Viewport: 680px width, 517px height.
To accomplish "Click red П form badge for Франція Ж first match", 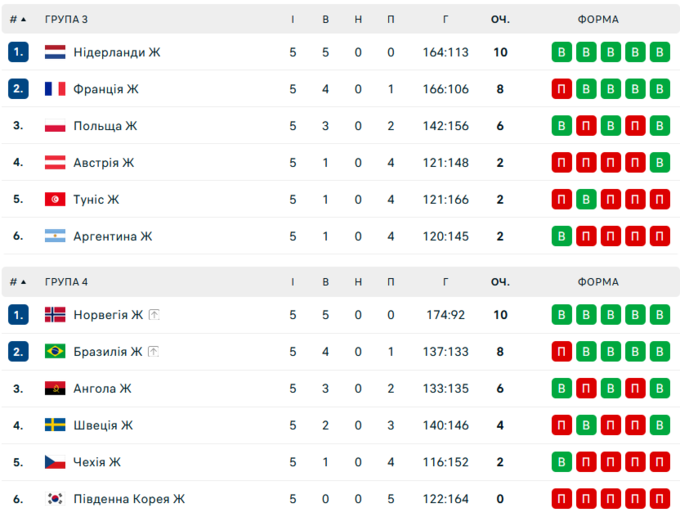I will click(x=562, y=89).
